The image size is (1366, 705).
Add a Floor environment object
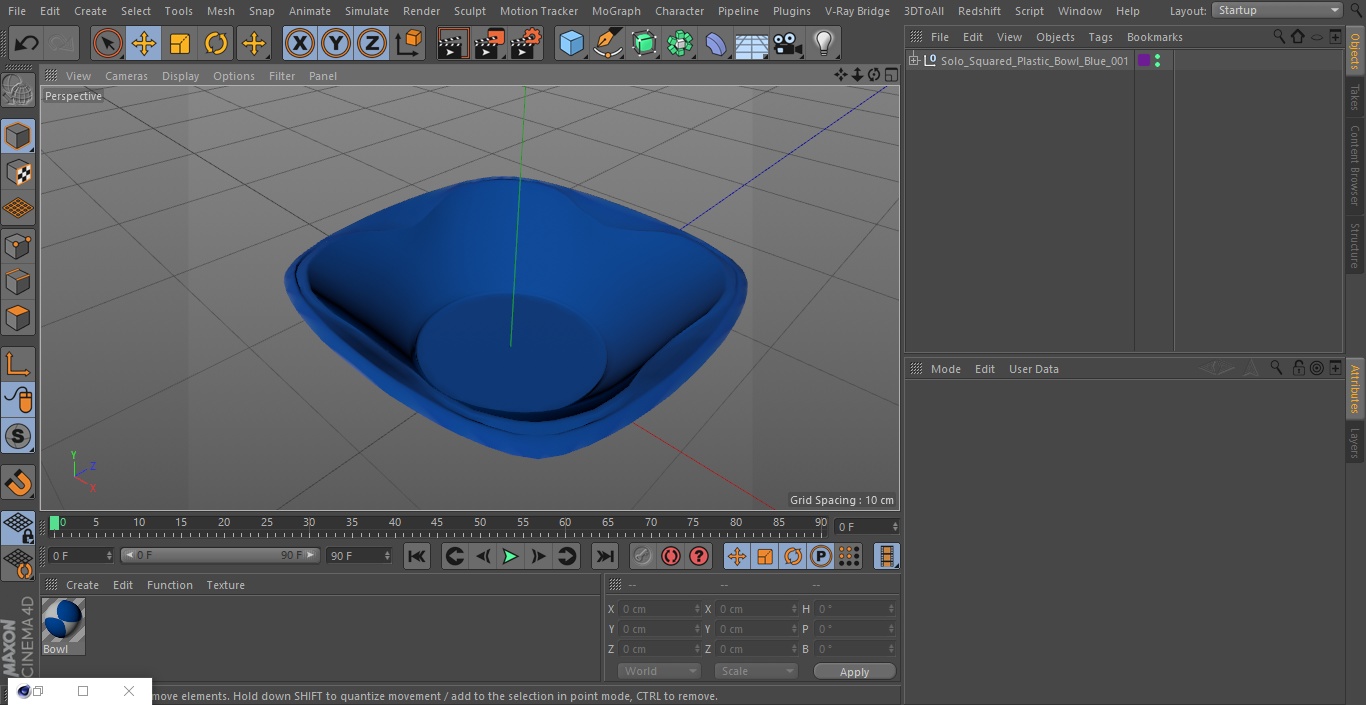point(752,43)
